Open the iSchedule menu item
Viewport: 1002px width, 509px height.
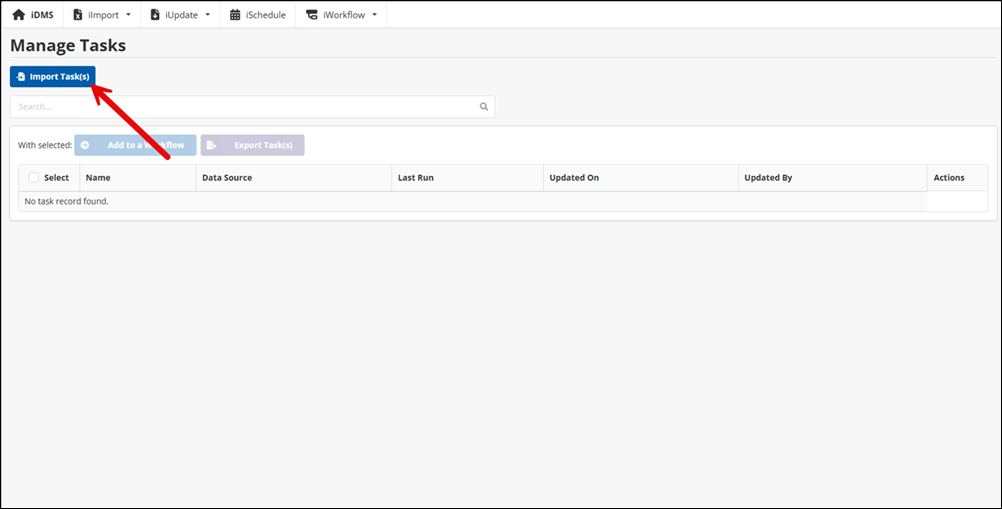(x=265, y=15)
